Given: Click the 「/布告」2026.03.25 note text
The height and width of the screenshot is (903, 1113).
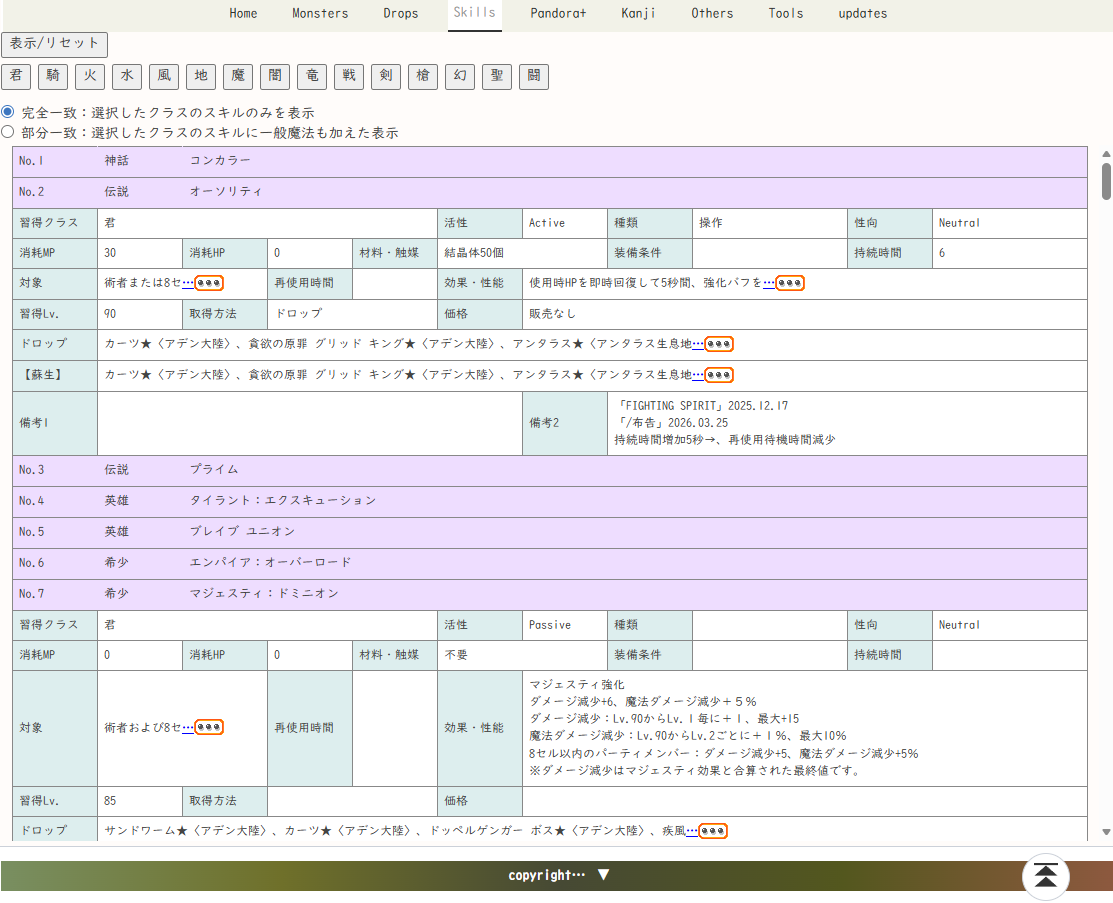Looking at the screenshot, I should (671, 423).
